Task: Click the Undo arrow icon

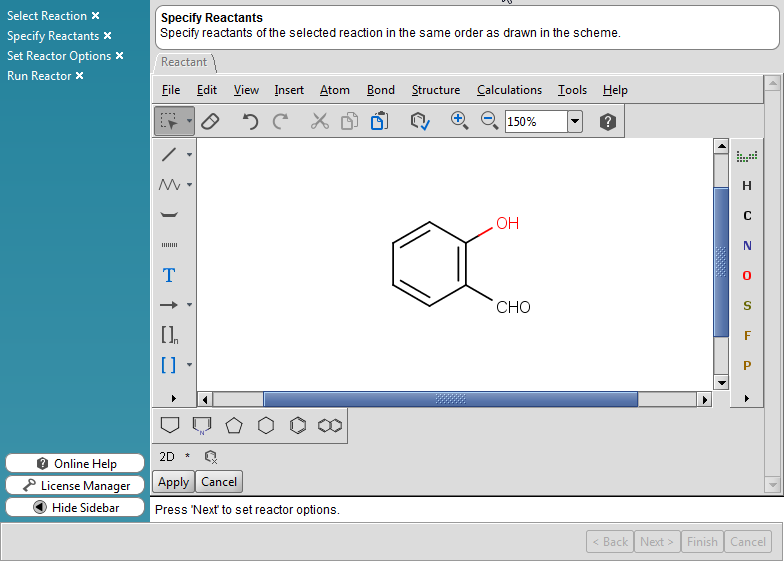Action: click(250, 121)
